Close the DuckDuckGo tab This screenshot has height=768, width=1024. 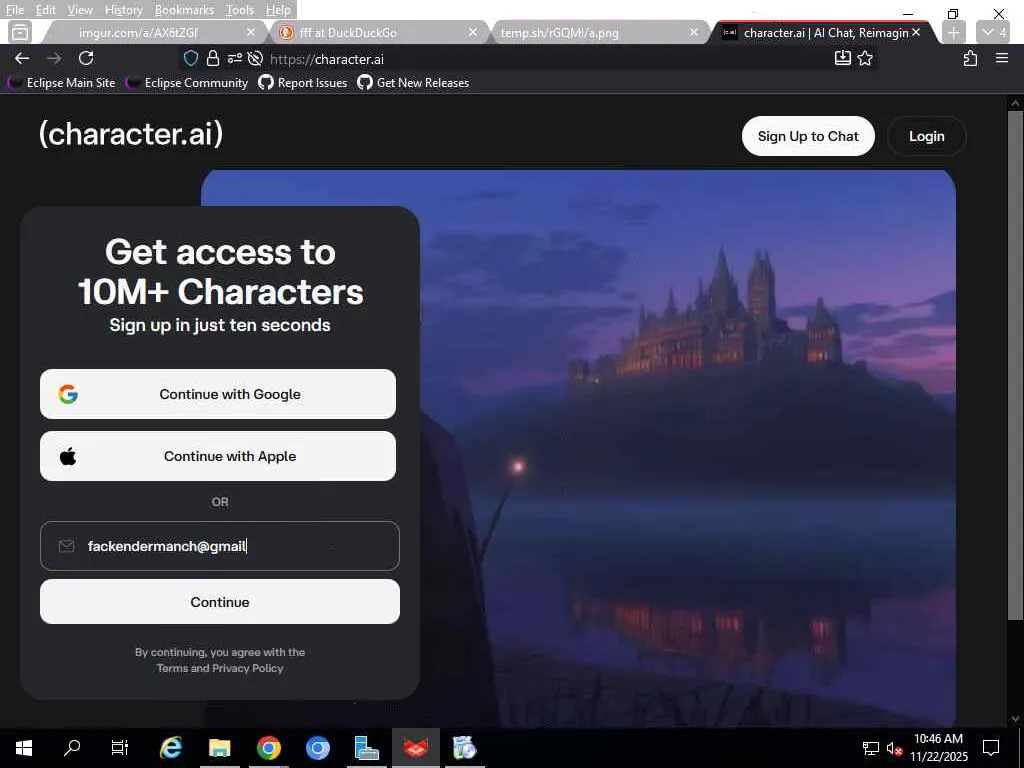pyautogui.click(x=473, y=32)
